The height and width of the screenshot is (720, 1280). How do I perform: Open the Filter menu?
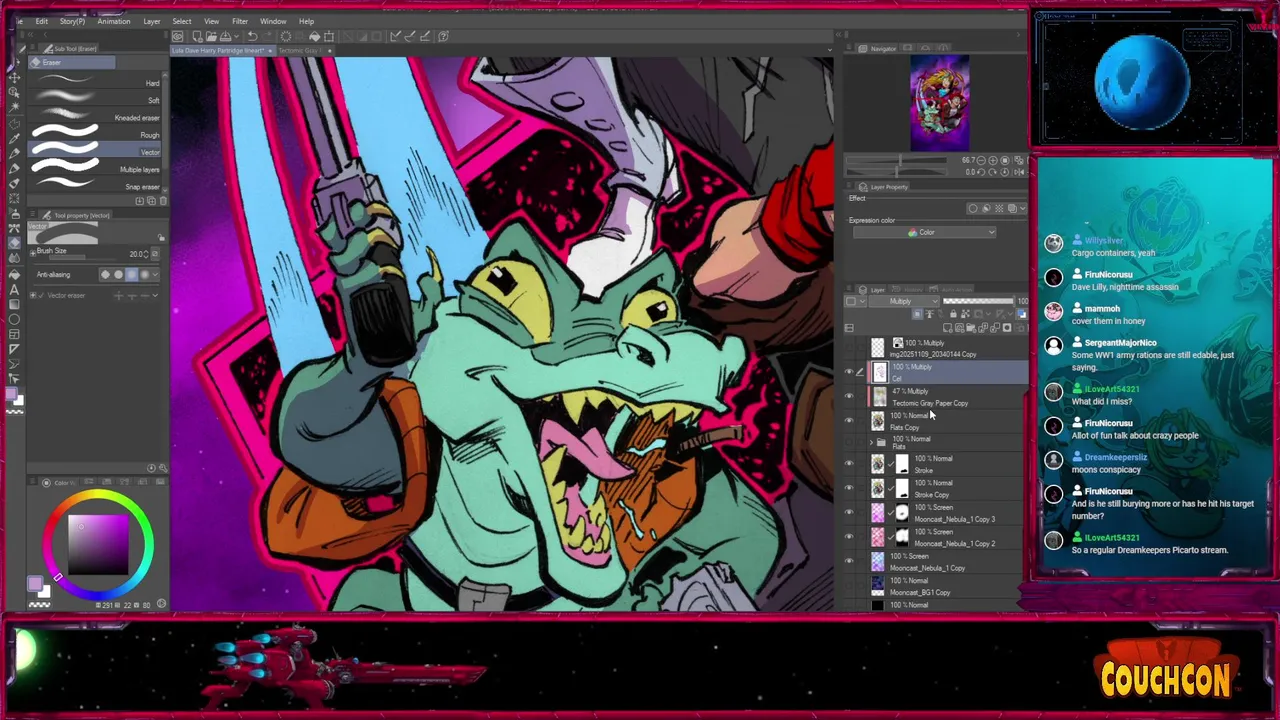coord(240,21)
